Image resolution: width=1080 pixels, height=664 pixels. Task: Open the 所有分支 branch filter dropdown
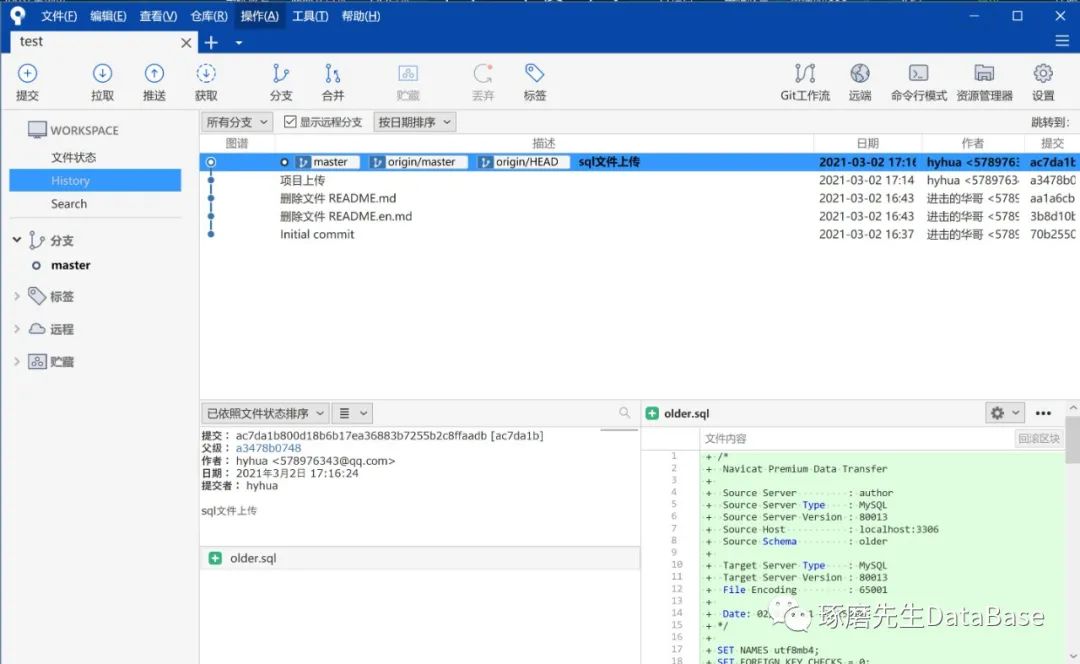pyautogui.click(x=237, y=121)
